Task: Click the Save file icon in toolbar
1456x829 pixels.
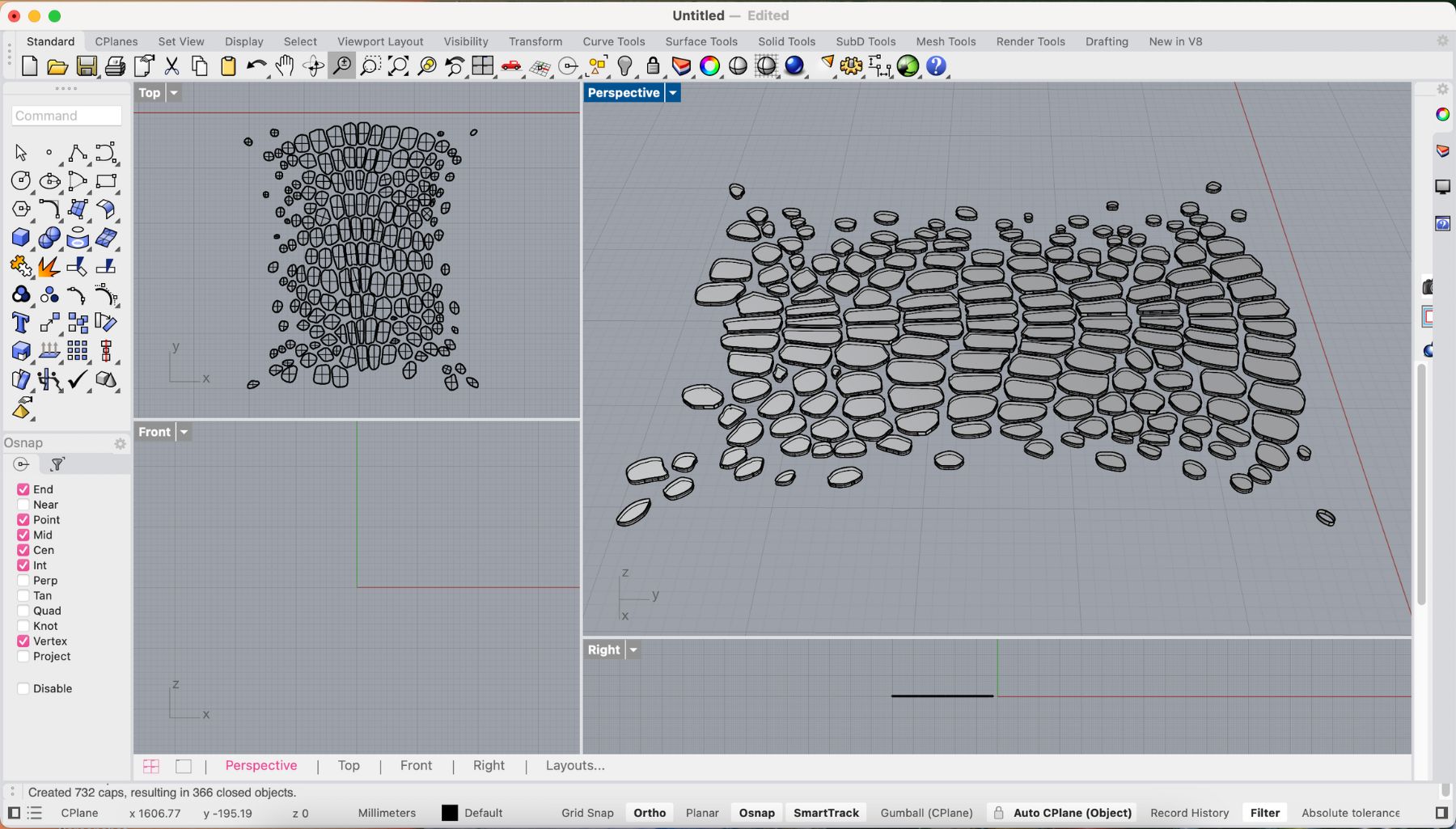Action: [87, 66]
